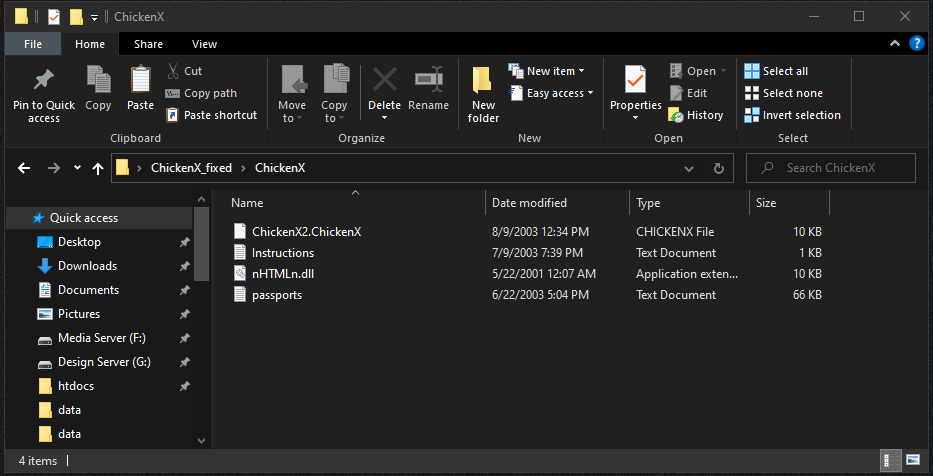
Task: Sort by Date modified column header
Action: 558,203
